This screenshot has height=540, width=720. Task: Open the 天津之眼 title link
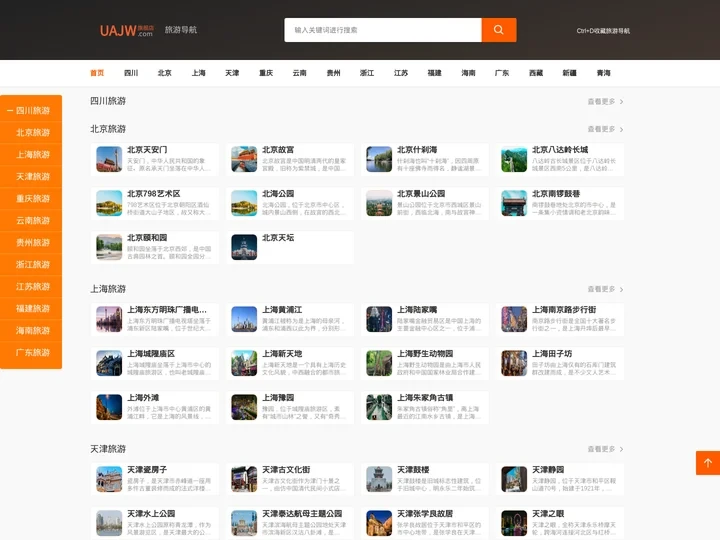(548, 514)
